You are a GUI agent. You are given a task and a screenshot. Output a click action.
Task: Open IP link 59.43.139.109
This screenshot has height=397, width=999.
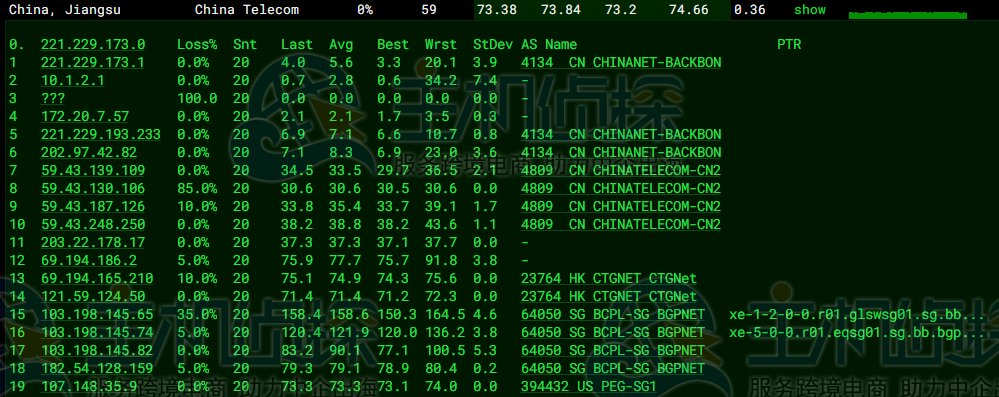click(92, 170)
